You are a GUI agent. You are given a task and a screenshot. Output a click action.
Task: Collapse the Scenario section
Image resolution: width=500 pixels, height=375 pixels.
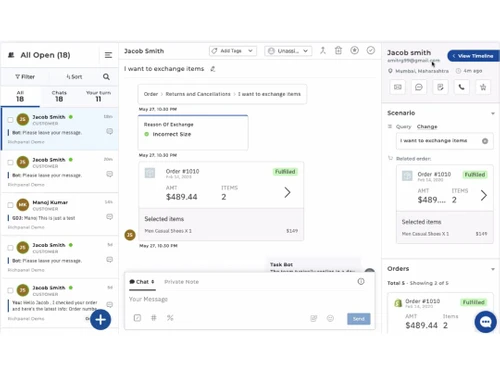pyautogui.click(x=493, y=113)
